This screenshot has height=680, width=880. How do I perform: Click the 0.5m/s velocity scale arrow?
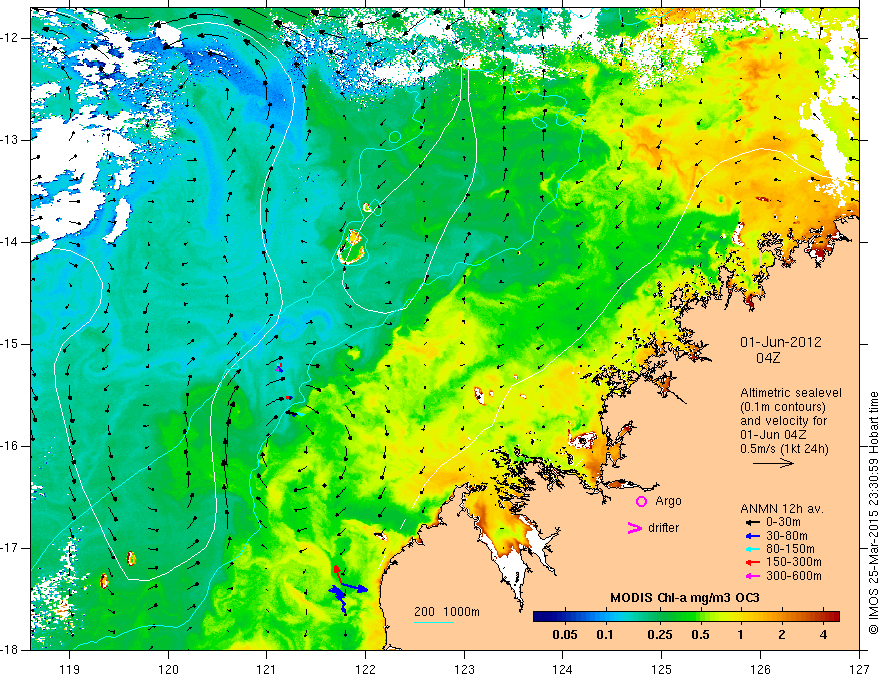pos(773,463)
